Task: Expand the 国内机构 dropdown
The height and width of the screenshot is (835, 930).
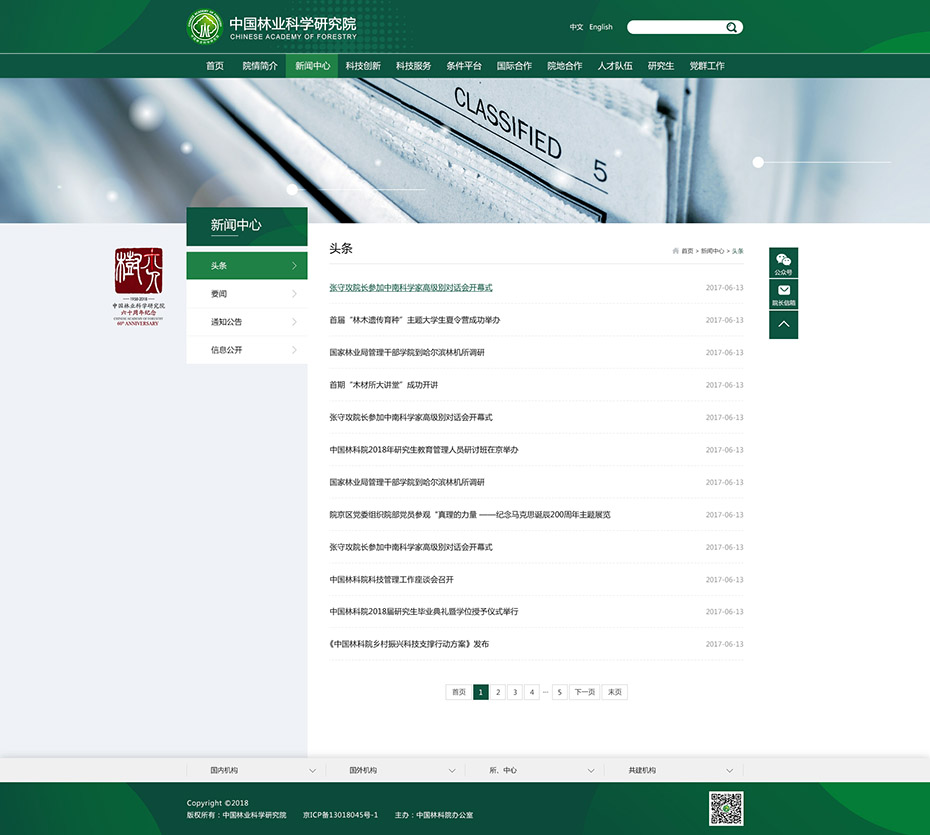Action: pyautogui.click(x=255, y=771)
